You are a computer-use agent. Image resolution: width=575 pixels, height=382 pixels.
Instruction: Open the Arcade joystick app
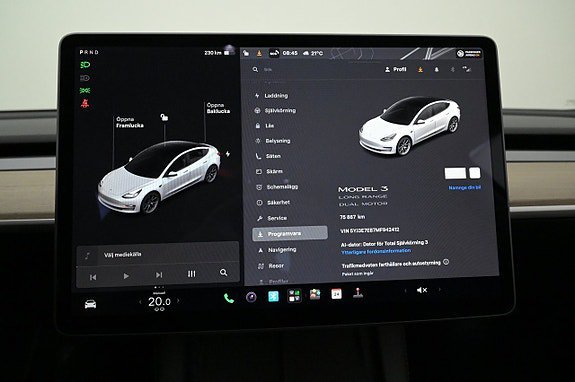coord(358,293)
